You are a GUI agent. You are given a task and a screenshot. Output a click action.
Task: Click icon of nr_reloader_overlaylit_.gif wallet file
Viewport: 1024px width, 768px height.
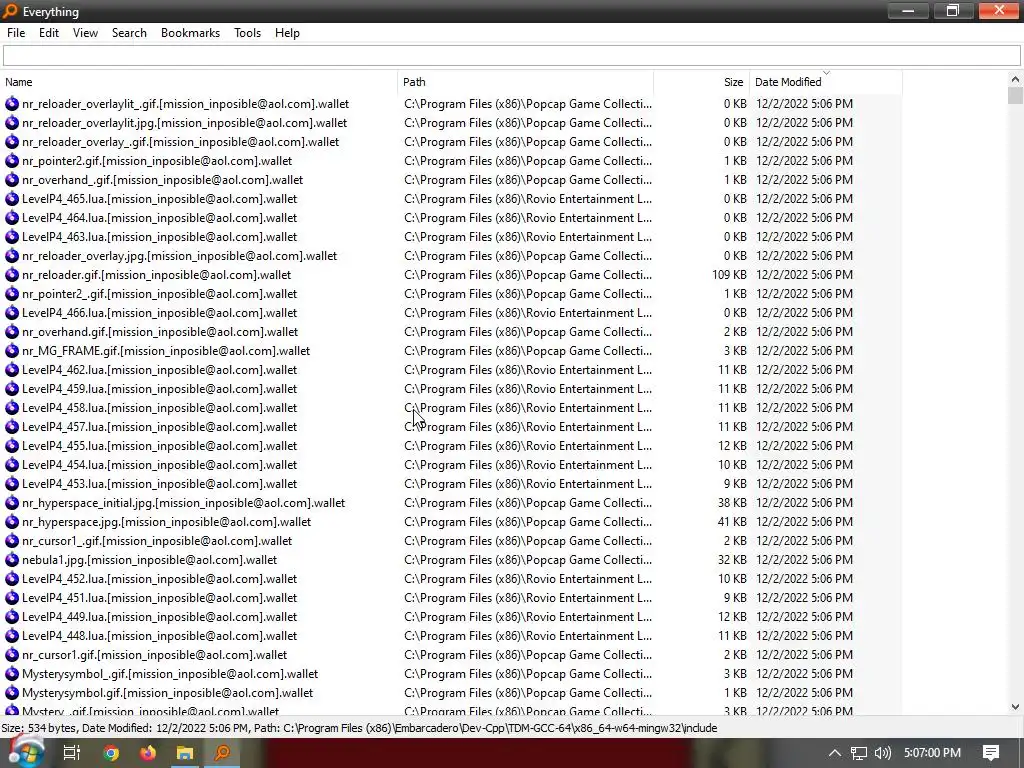coord(12,104)
